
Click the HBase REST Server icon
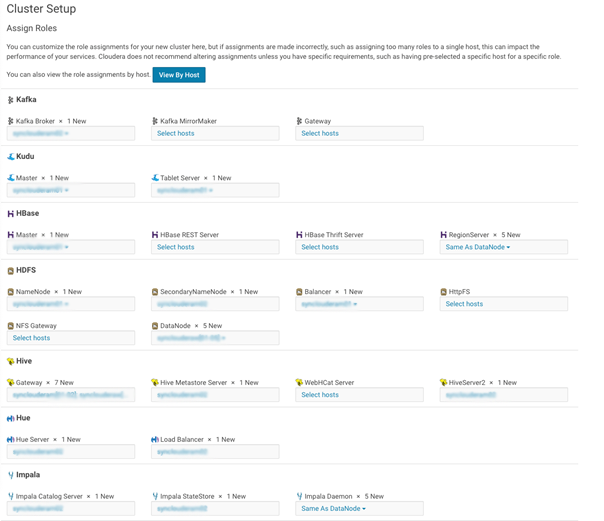pos(155,235)
